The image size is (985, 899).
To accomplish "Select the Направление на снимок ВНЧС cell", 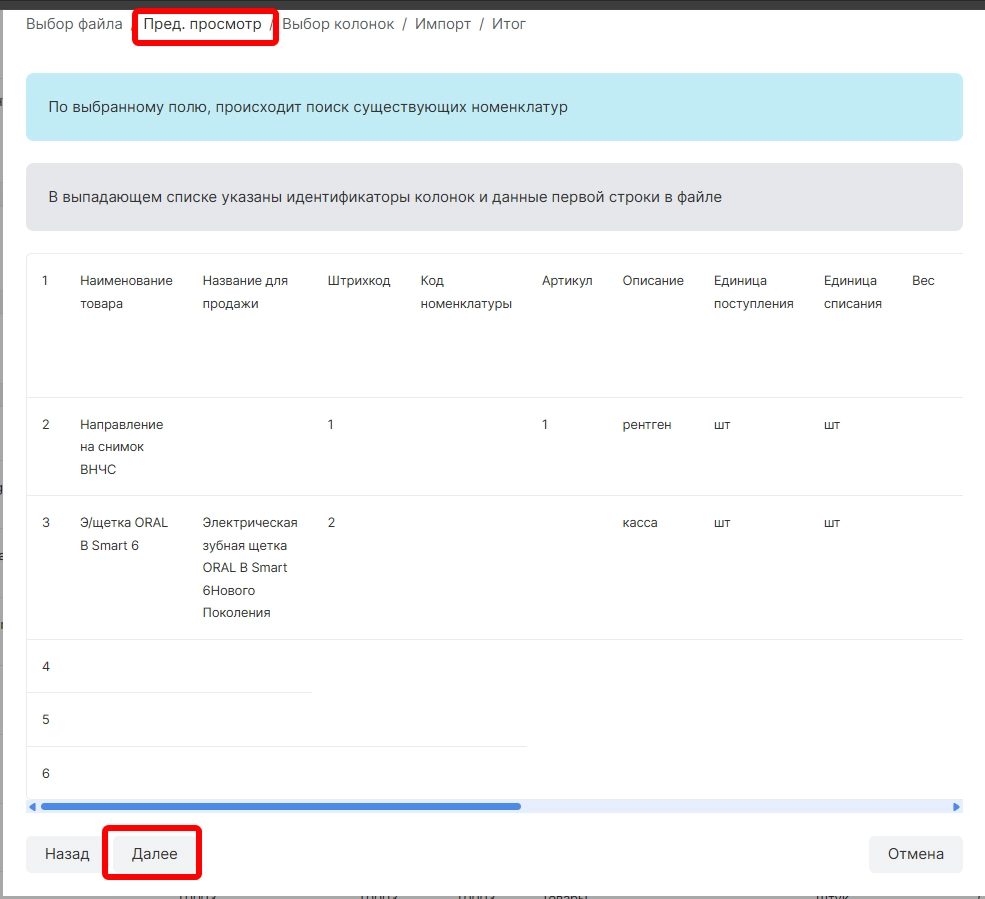I will pos(121,447).
